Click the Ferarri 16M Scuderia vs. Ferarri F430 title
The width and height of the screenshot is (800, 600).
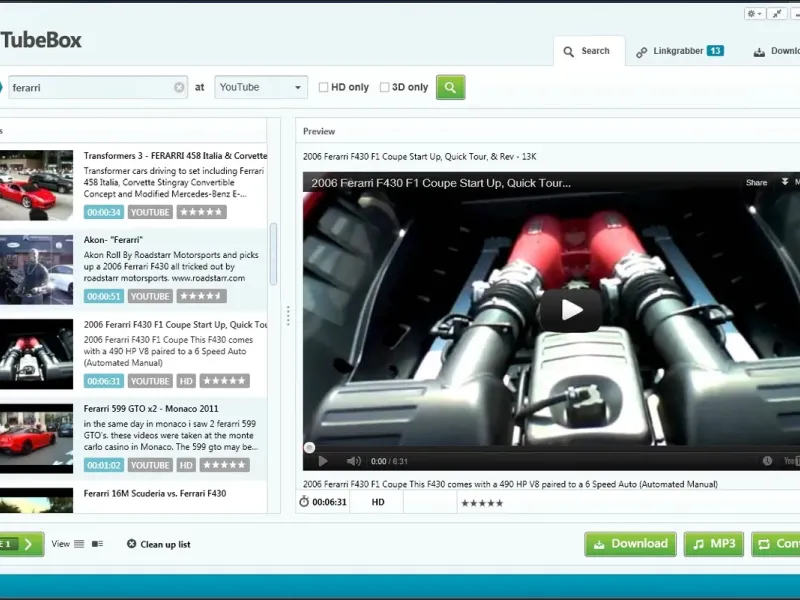[155, 493]
